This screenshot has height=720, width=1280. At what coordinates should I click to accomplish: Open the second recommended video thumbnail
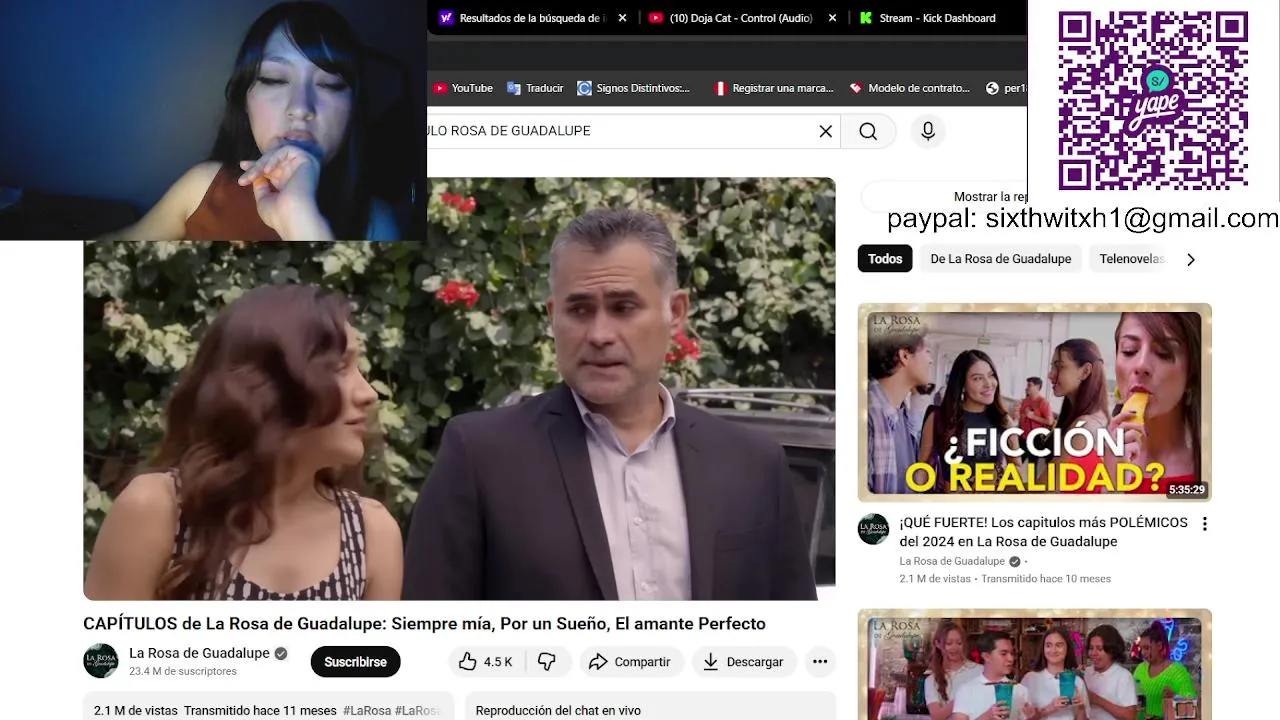(x=1034, y=664)
